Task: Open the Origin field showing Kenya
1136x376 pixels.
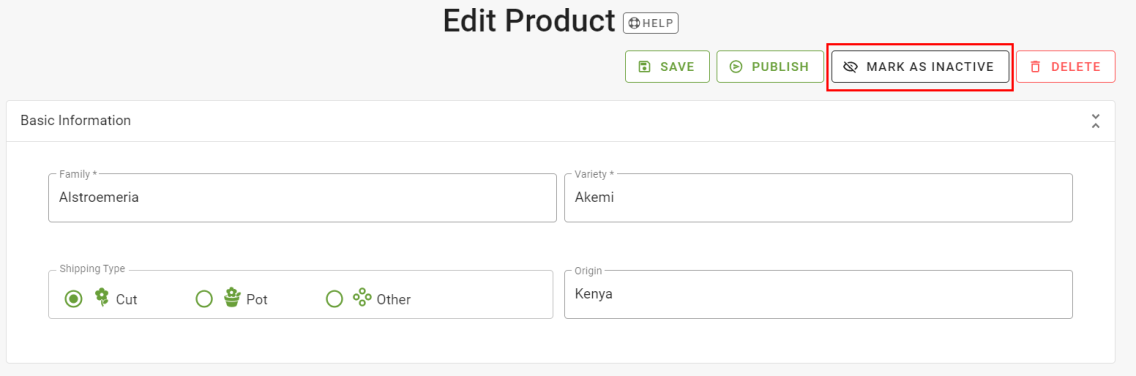Action: click(818, 294)
